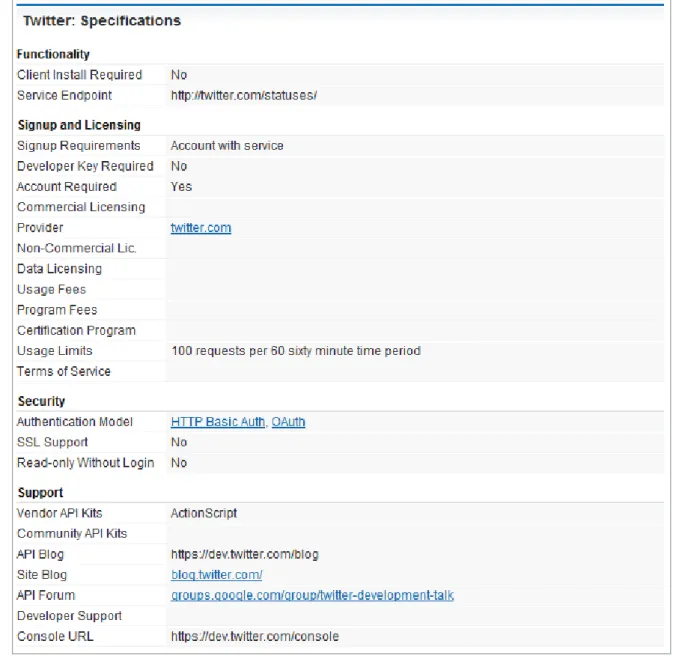This screenshot has width=673, height=656.
Task: Select the 'API Blog' label
Action: click(x=40, y=554)
